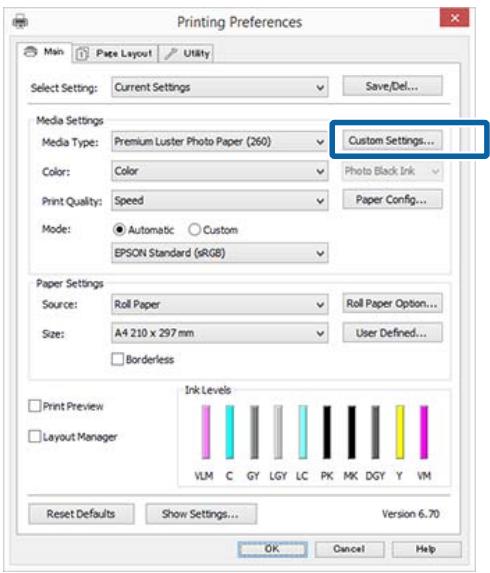Click the Version 6.70 text
Viewport: 490px width, 573px height.
click(411, 514)
